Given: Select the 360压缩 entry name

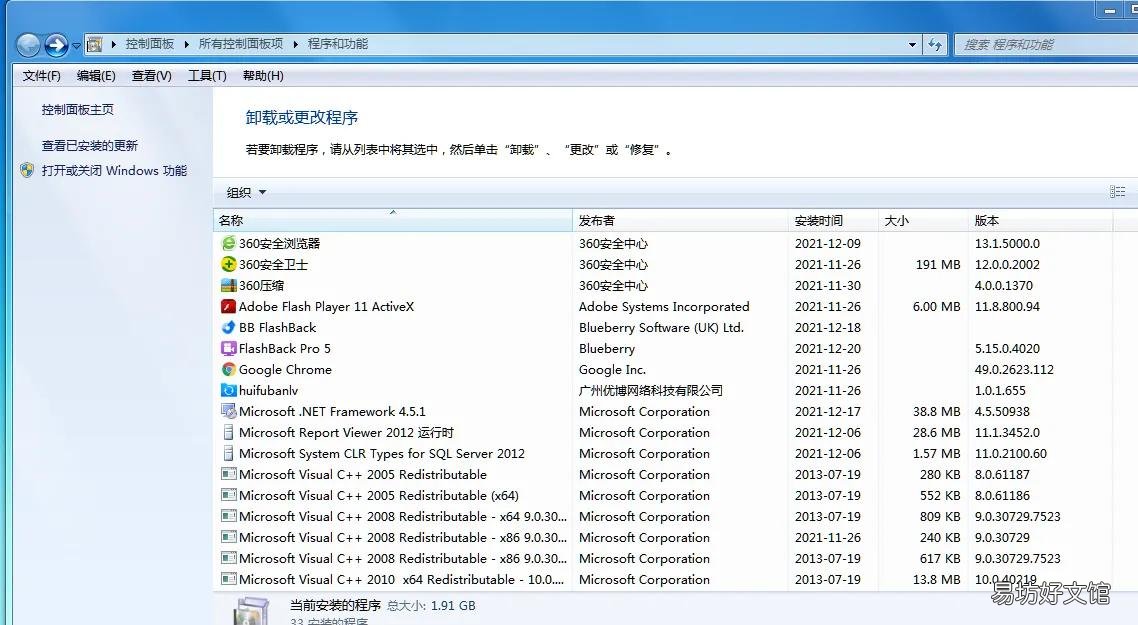Looking at the screenshot, I should pyautogui.click(x=261, y=286).
